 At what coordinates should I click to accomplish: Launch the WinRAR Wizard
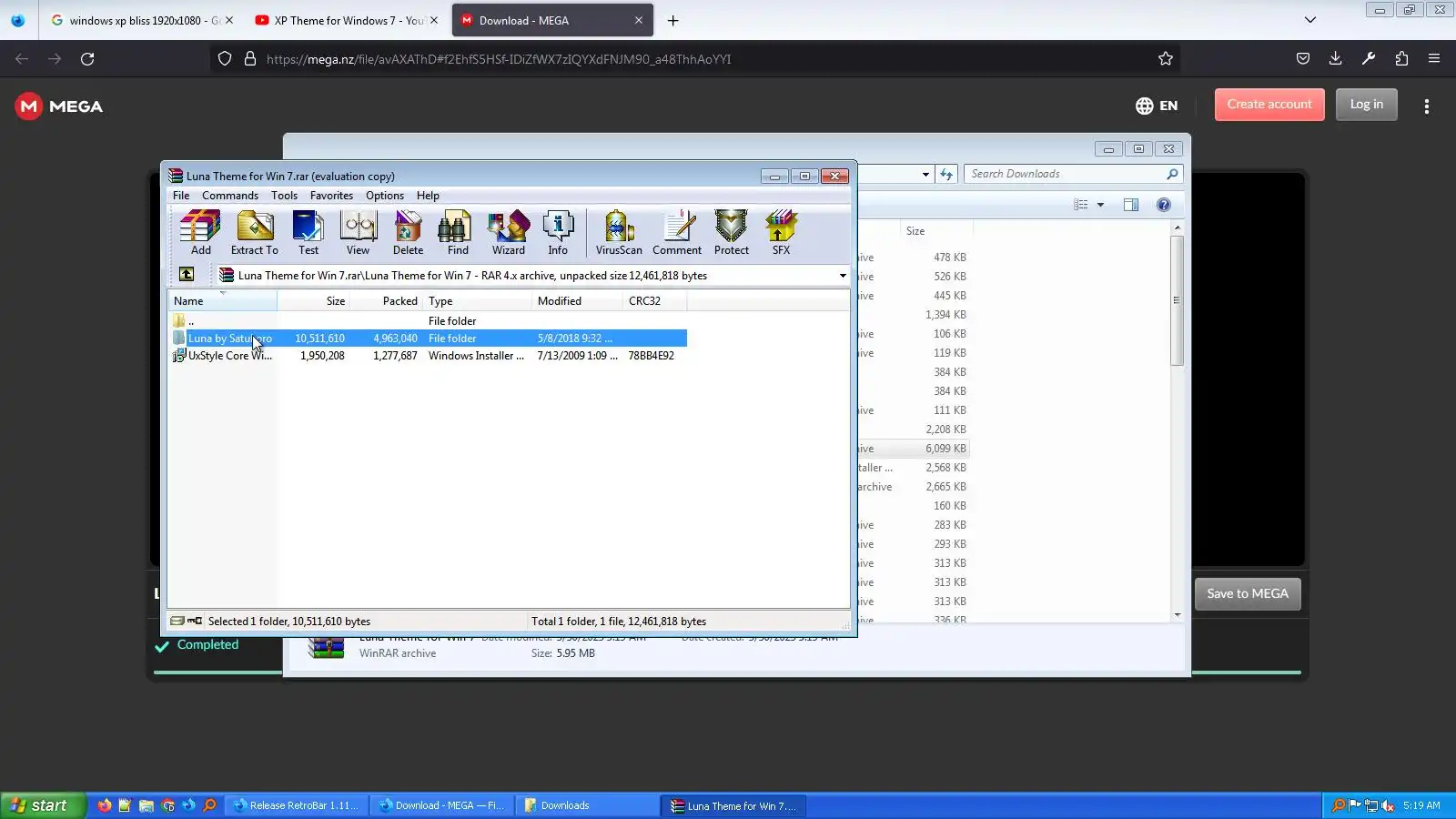pos(509,233)
